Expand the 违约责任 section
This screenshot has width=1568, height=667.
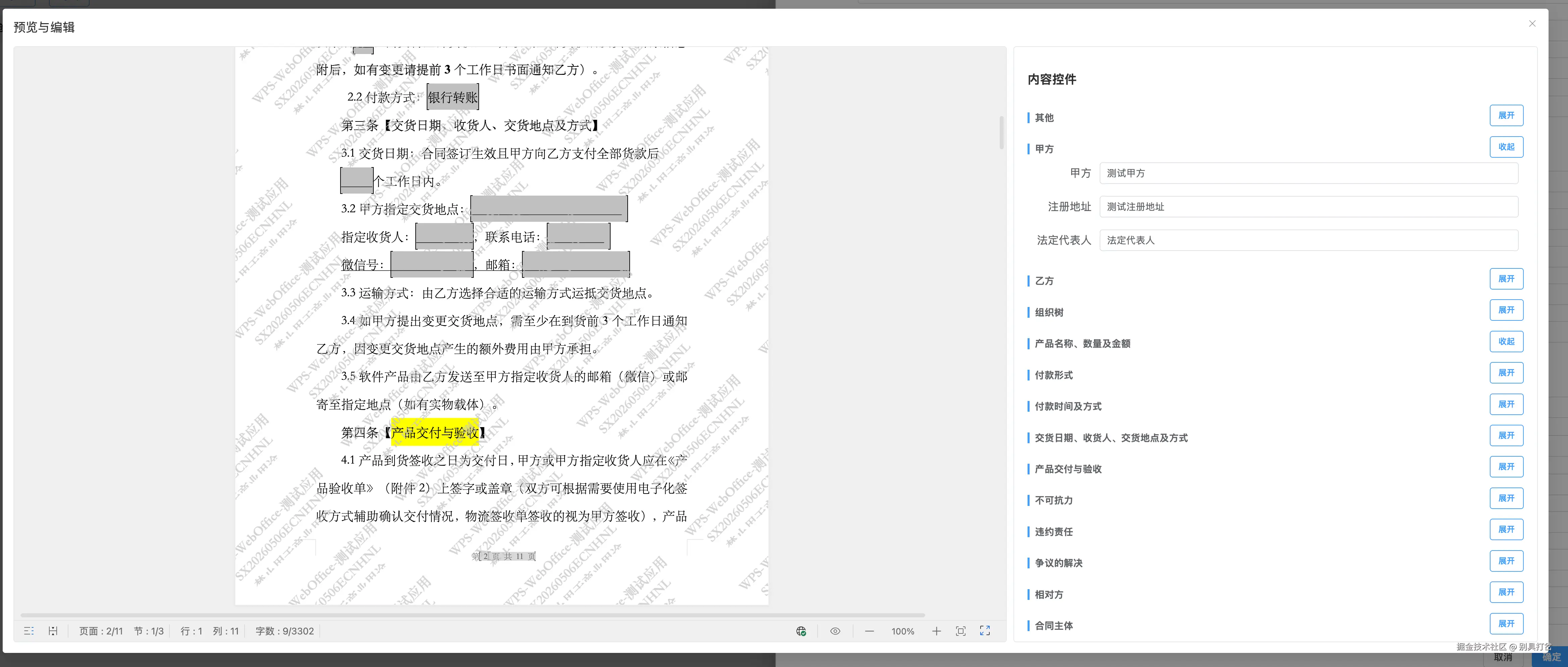point(1506,529)
